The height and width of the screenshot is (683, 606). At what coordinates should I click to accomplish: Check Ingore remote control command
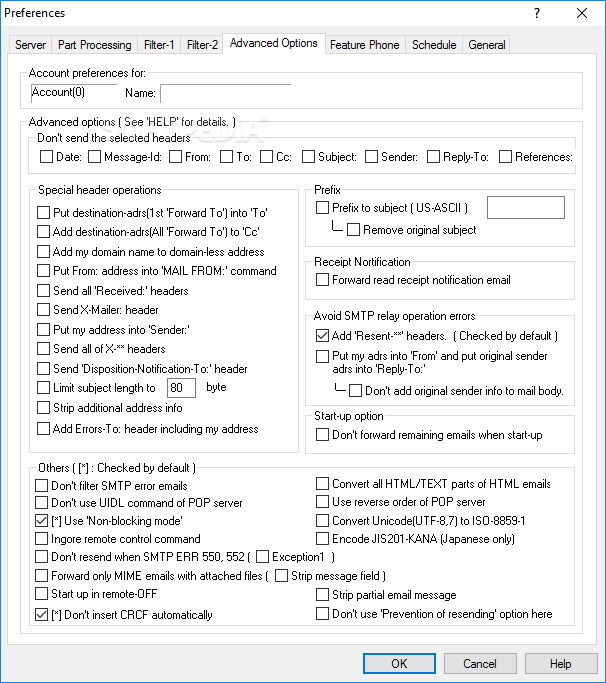tap(41, 539)
